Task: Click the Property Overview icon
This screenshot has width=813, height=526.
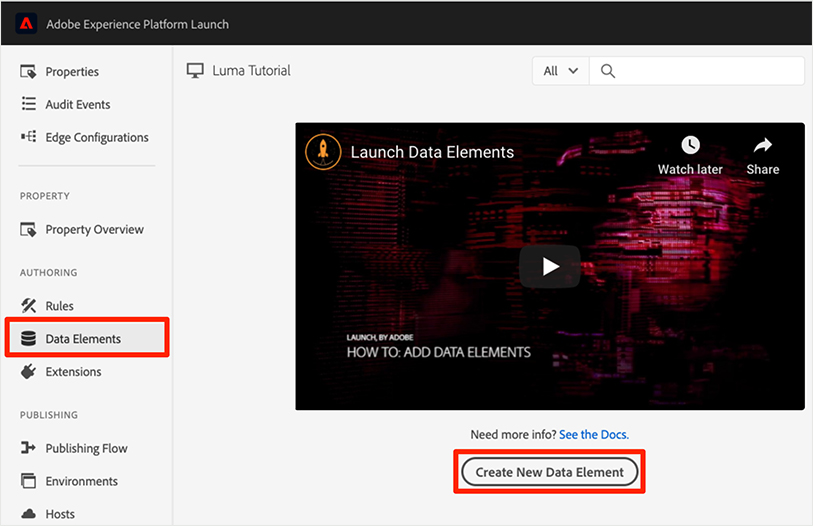Action: [x=28, y=229]
